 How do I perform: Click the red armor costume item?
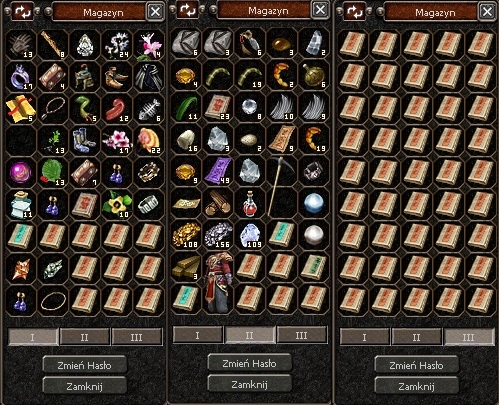tap(218, 283)
